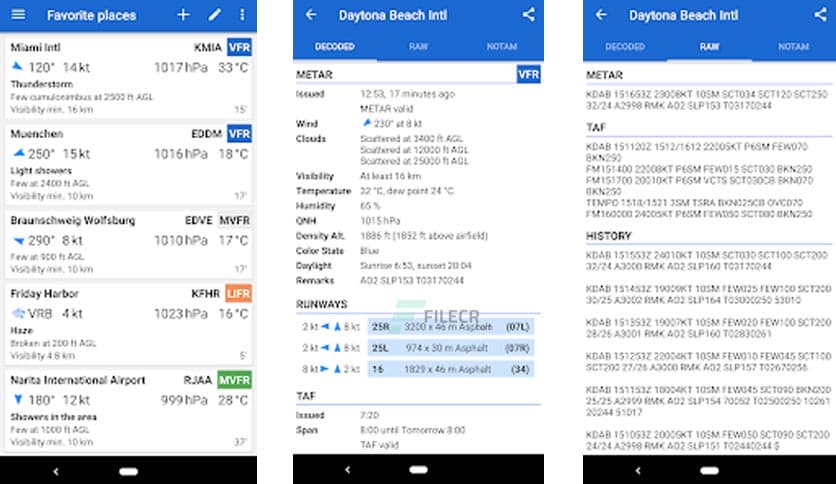
Task: Tap the EDDM airport code
Action: (206, 134)
